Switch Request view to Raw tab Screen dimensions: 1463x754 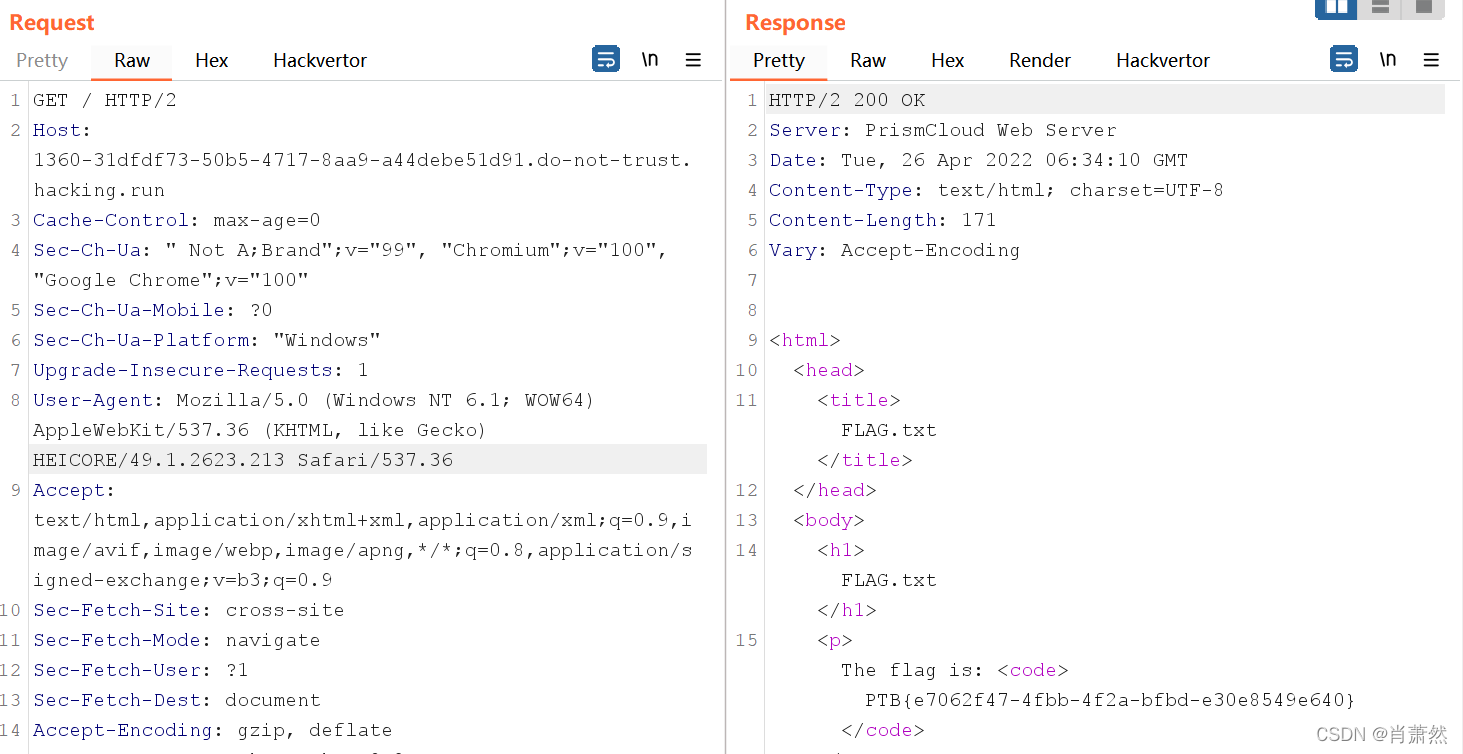point(132,60)
